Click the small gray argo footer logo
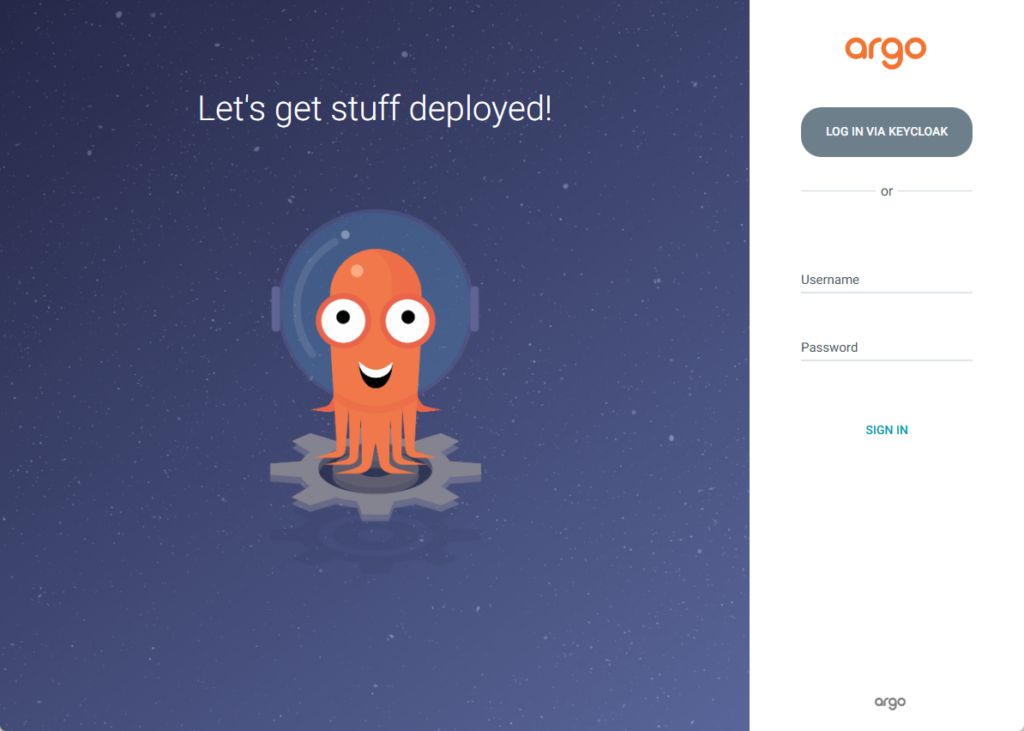This screenshot has width=1024, height=731. point(889,702)
